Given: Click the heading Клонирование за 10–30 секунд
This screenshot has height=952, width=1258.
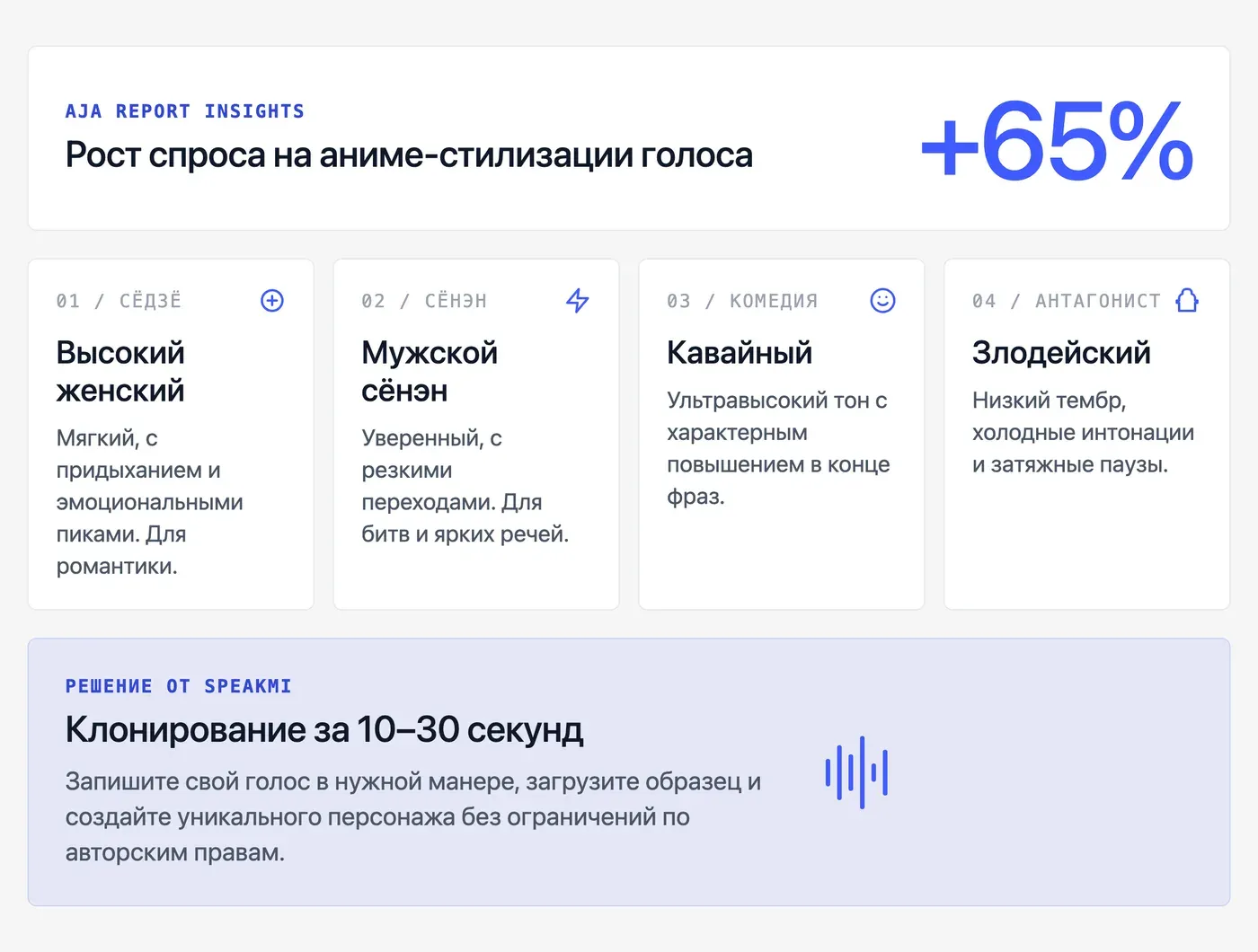Looking at the screenshot, I should (x=324, y=730).
